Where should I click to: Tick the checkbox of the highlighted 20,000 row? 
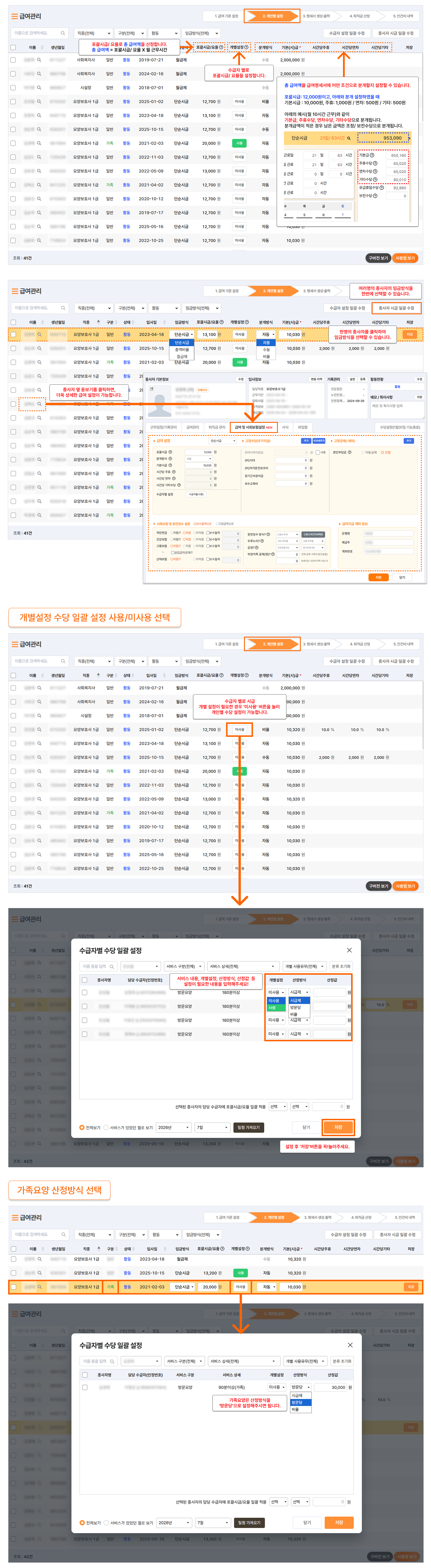pyautogui.click(x=13, y=1287)
